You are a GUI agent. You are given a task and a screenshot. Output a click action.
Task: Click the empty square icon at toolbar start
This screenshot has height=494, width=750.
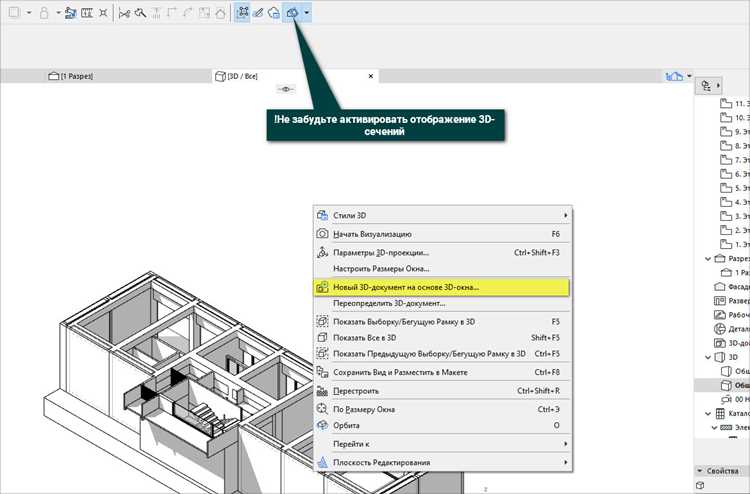(x=14, y=12)
